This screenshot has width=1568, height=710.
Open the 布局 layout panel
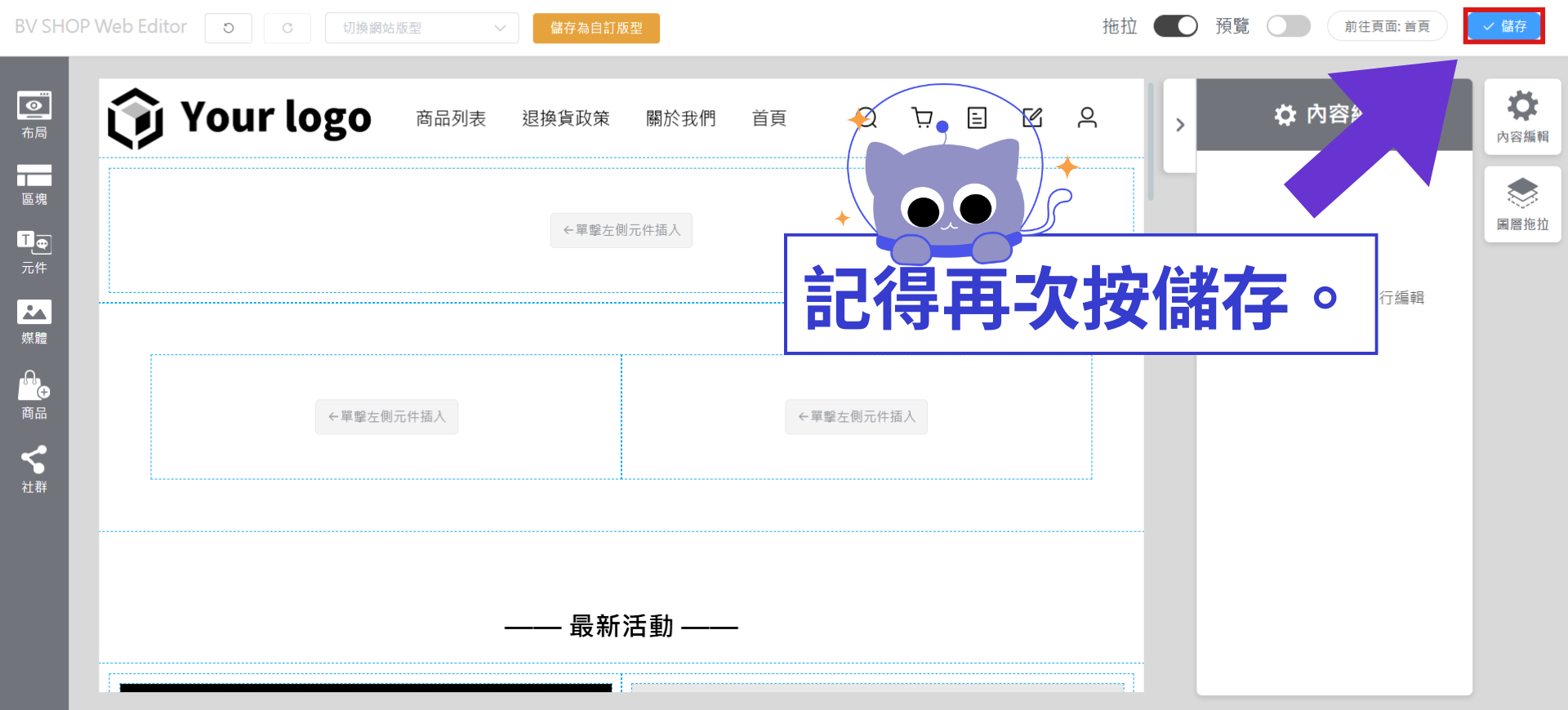(34, 115)
